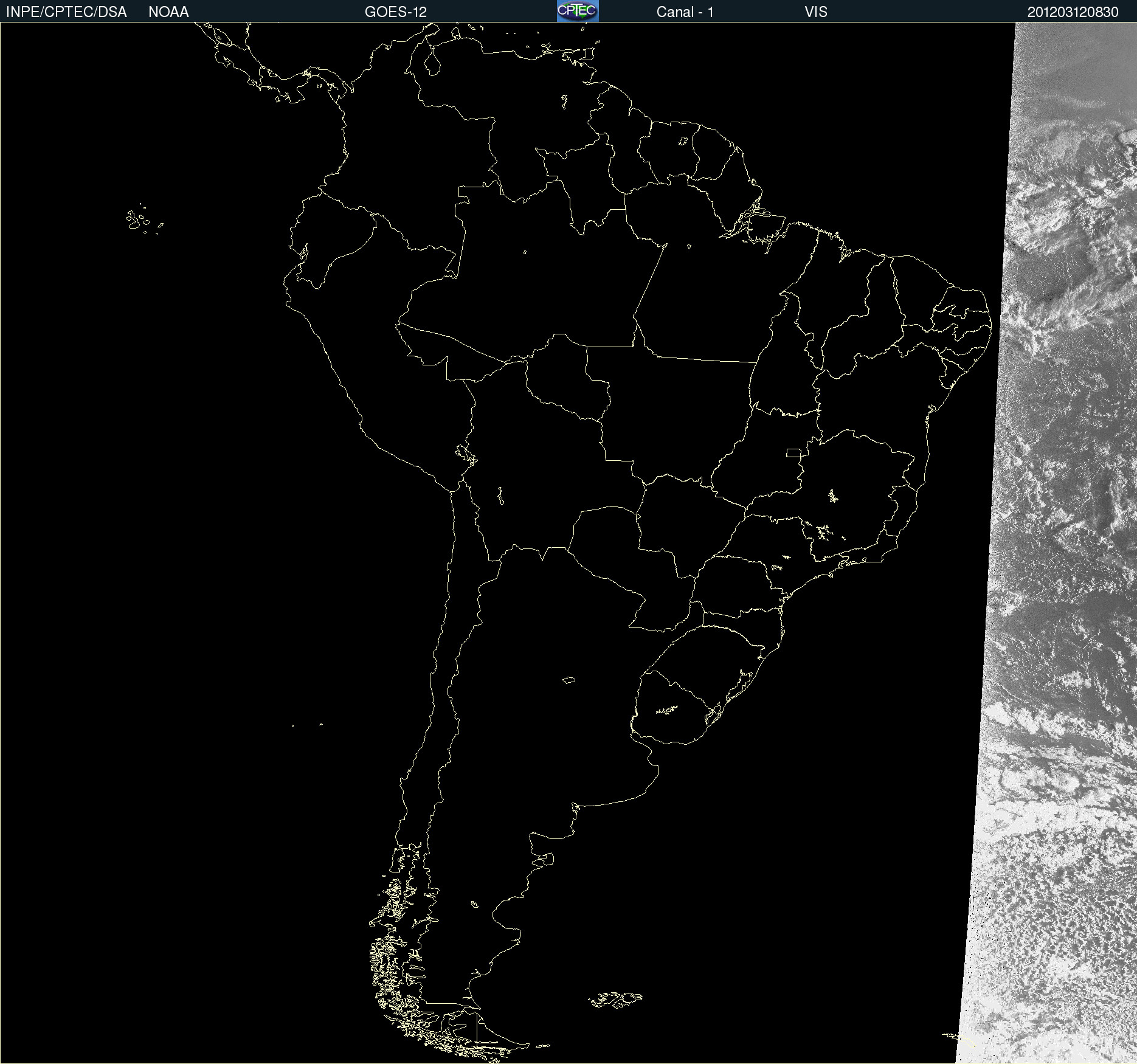Click the NOAA label in the header
This screenshot has width=1137, height=1064.
(x=168, y=12)
